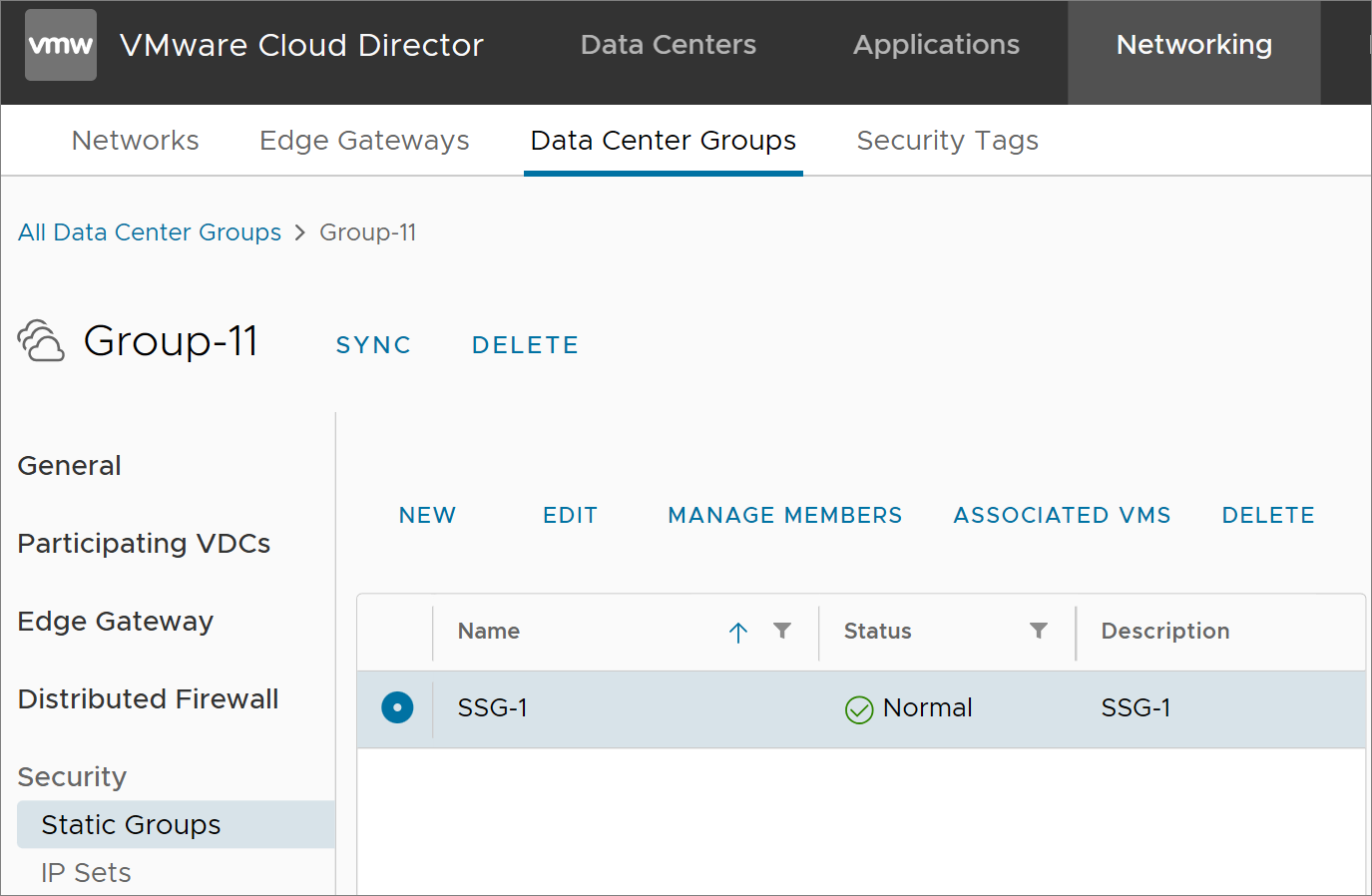Click the Normal status text

[928, 708]
